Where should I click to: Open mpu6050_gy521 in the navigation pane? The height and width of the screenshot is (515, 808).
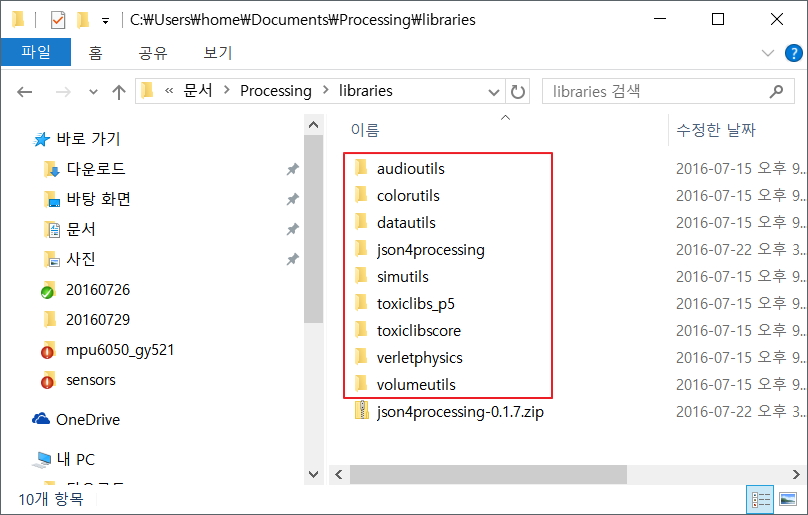(x=120, y=350)
